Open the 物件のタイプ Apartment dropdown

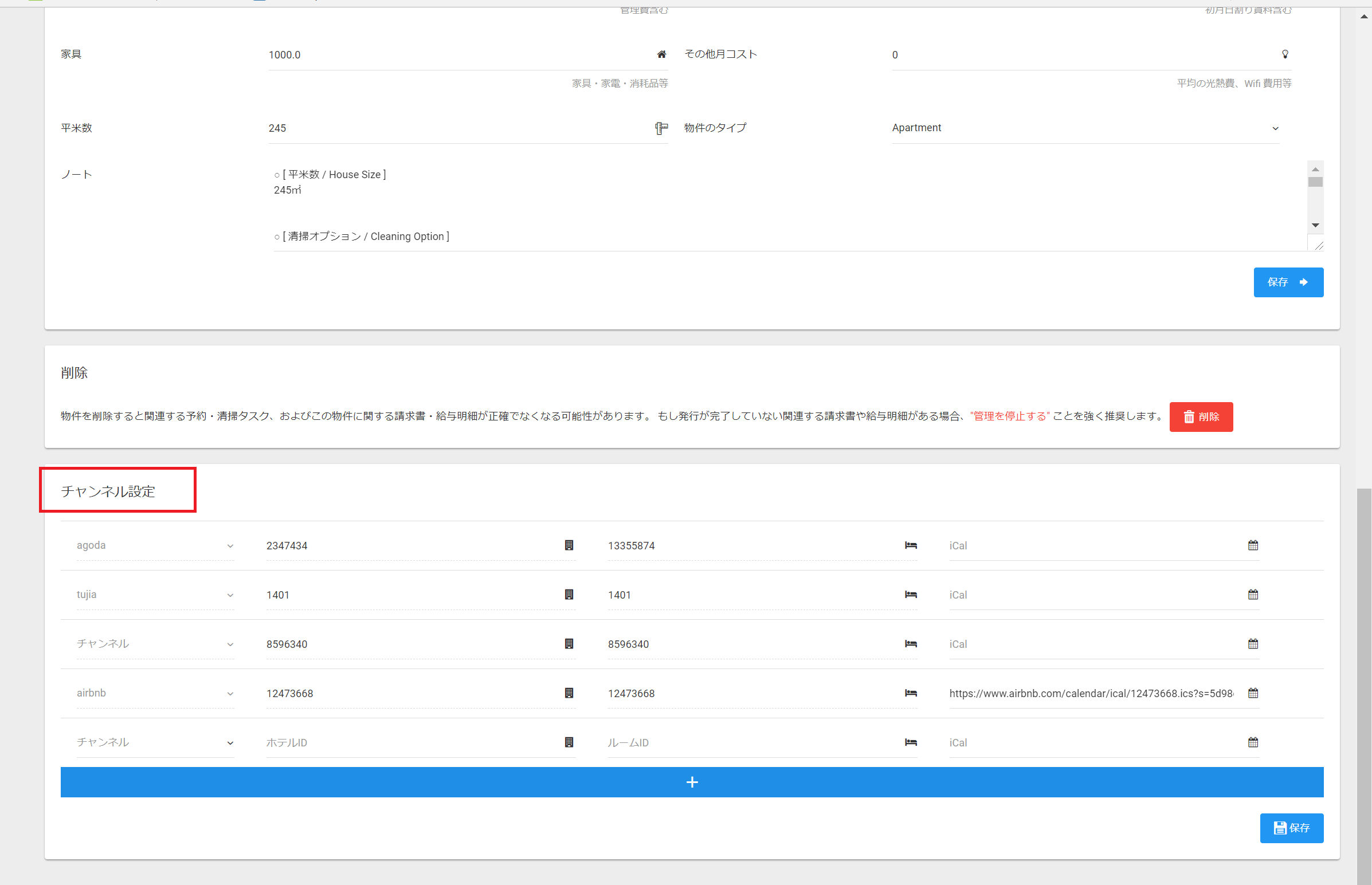(x=1085, y=128)
